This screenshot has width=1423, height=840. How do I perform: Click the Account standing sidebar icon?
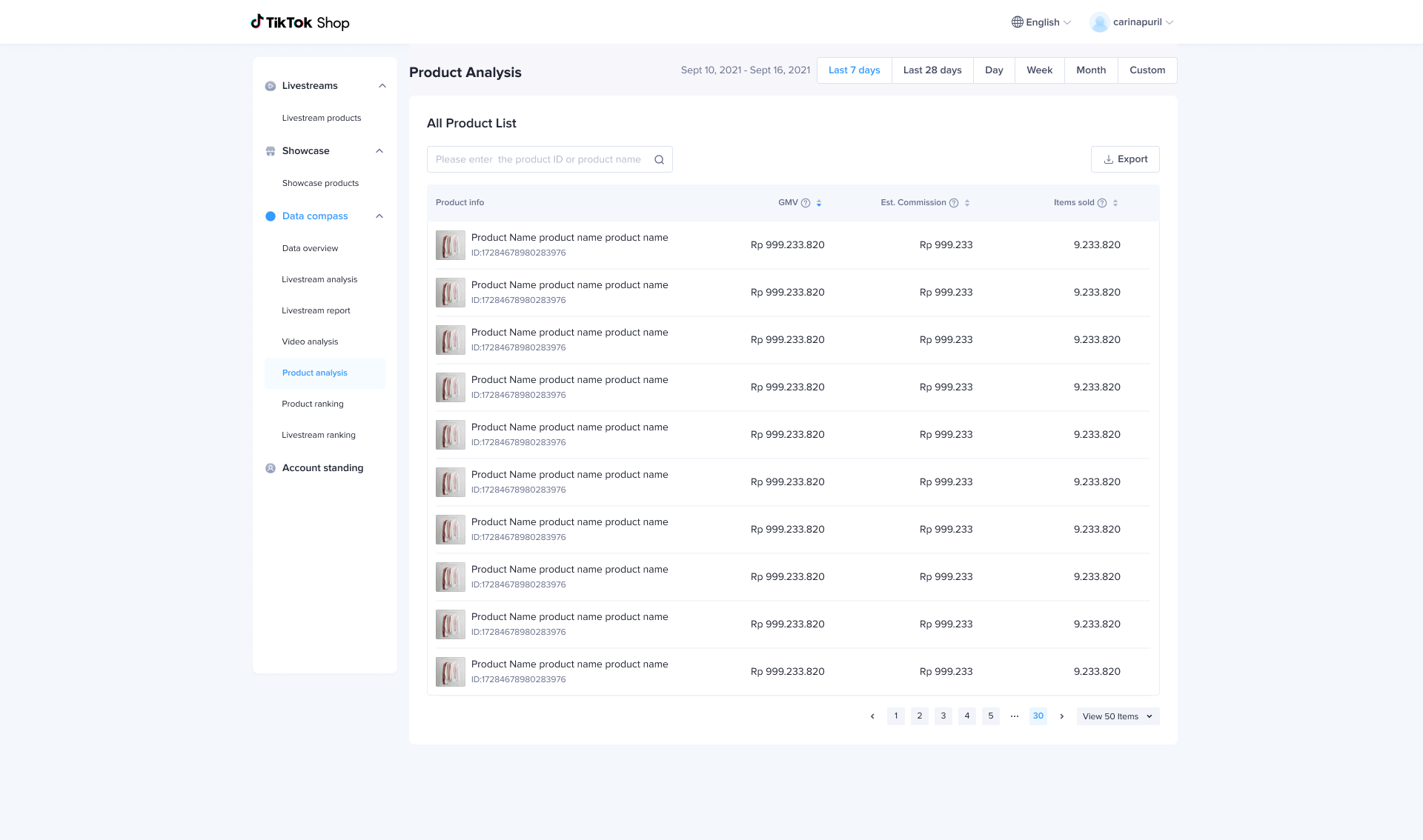(x=271, y=468)
